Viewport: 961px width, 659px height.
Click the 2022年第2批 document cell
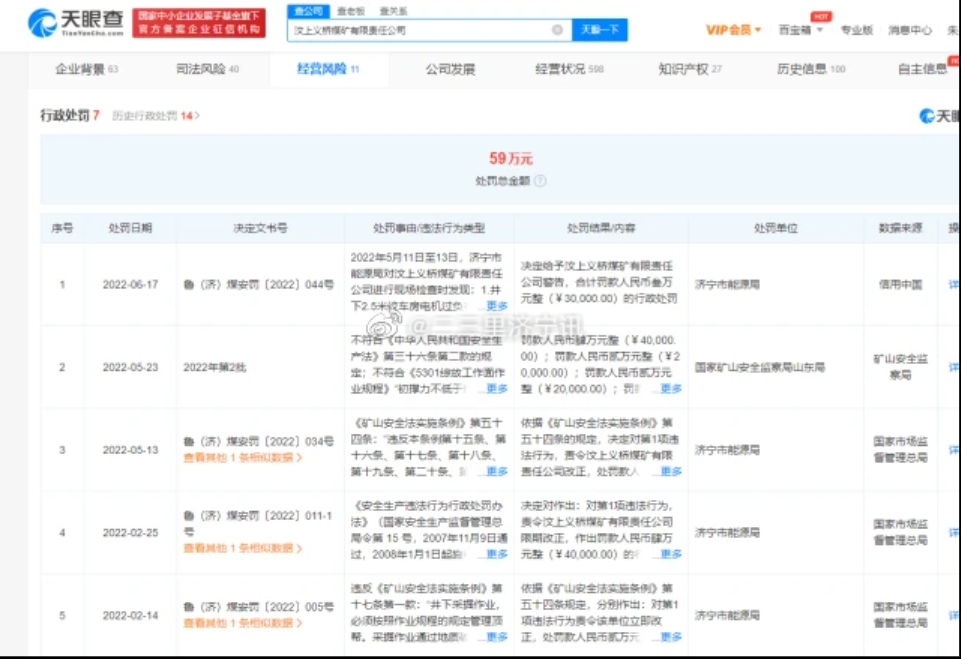coord(215,367)
